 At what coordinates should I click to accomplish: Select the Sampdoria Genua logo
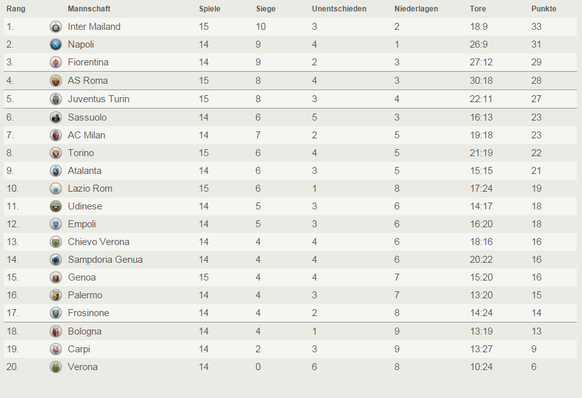[x=56, y=260]
